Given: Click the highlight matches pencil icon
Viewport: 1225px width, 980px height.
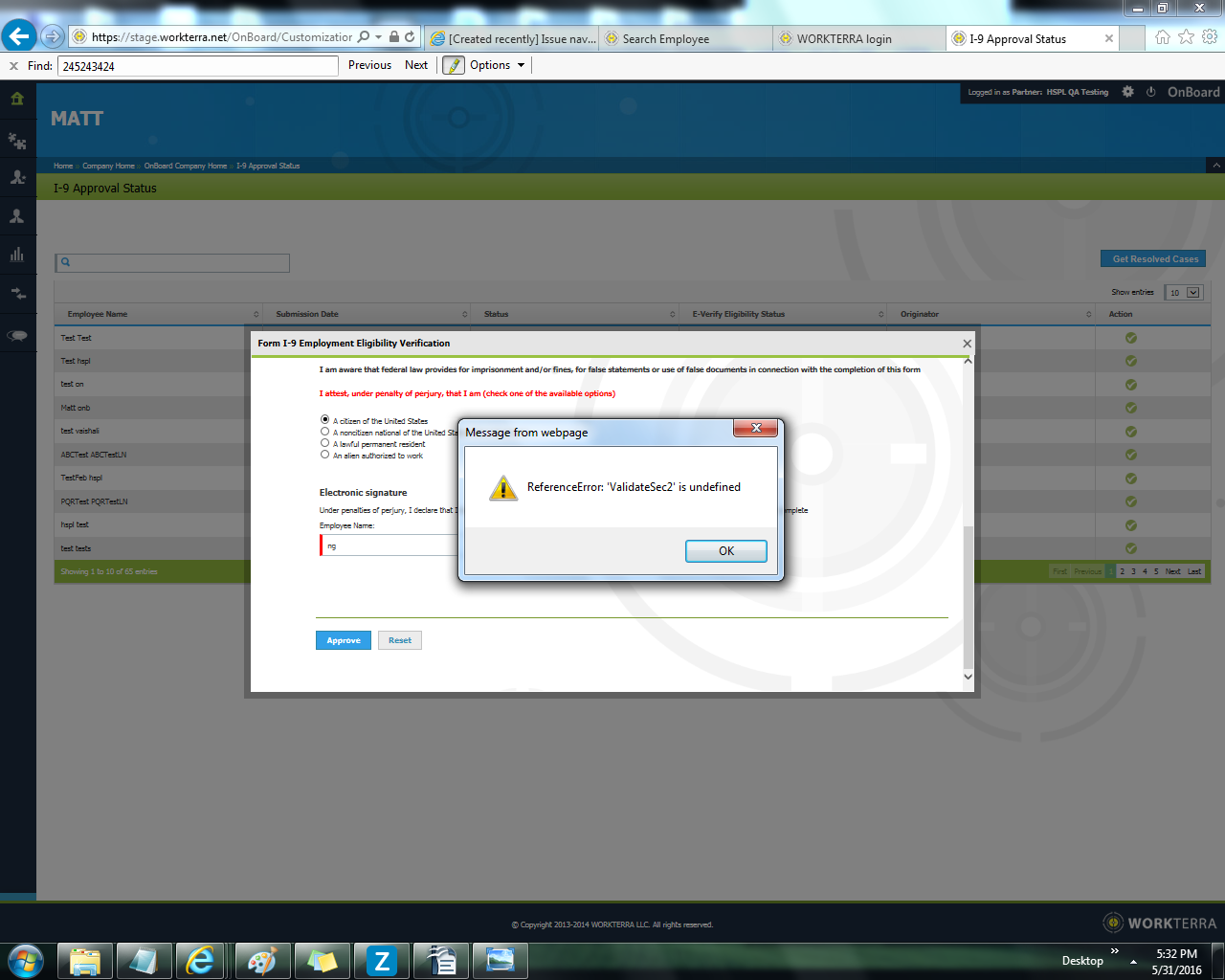Looking at the screenshot, I should pyautogui.click(x=454, y=65).
